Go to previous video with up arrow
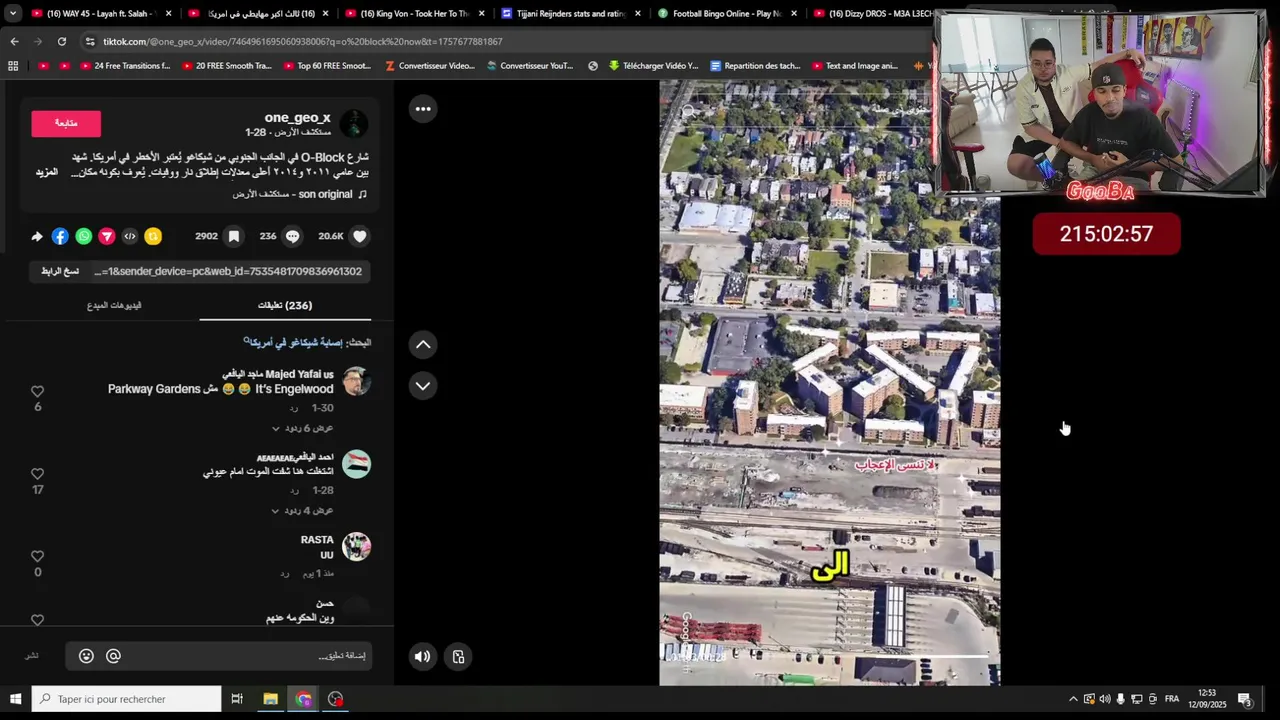Image resolution: width=1280 pixels, height=720 pixels. [423, 345]
